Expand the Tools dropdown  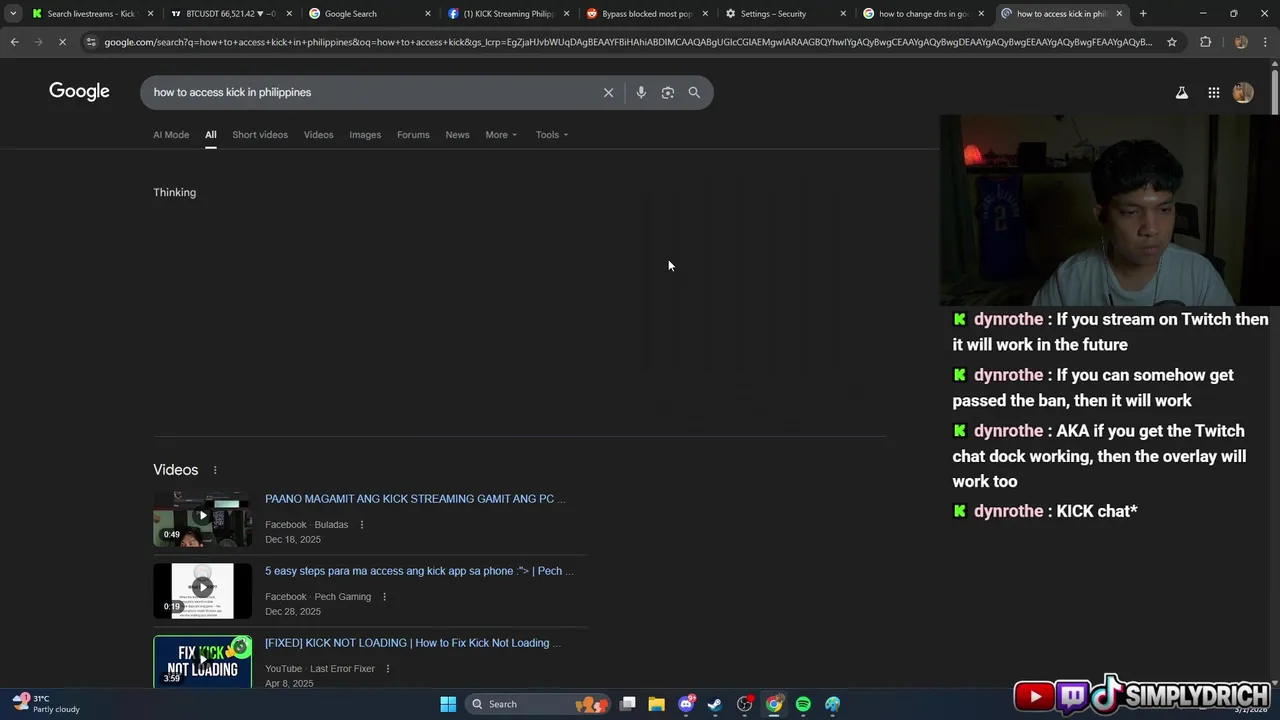pos(551,135)
